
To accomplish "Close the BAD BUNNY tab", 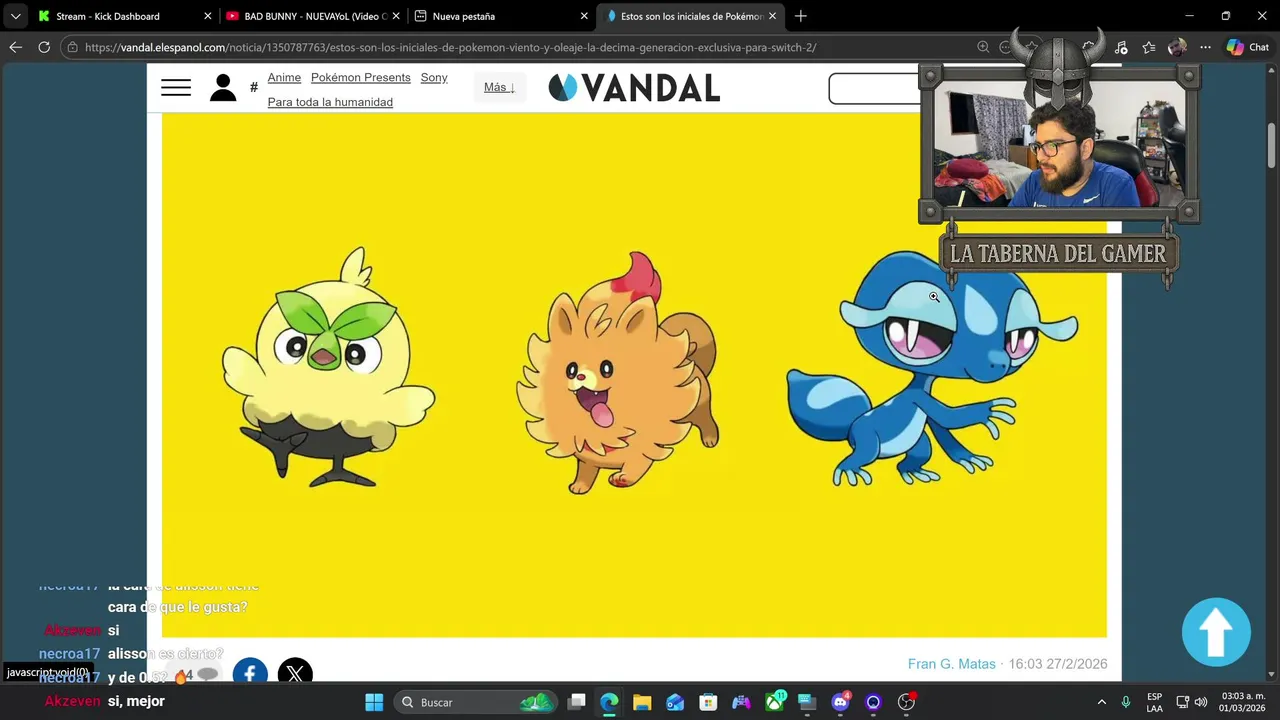I will [396, 16].
